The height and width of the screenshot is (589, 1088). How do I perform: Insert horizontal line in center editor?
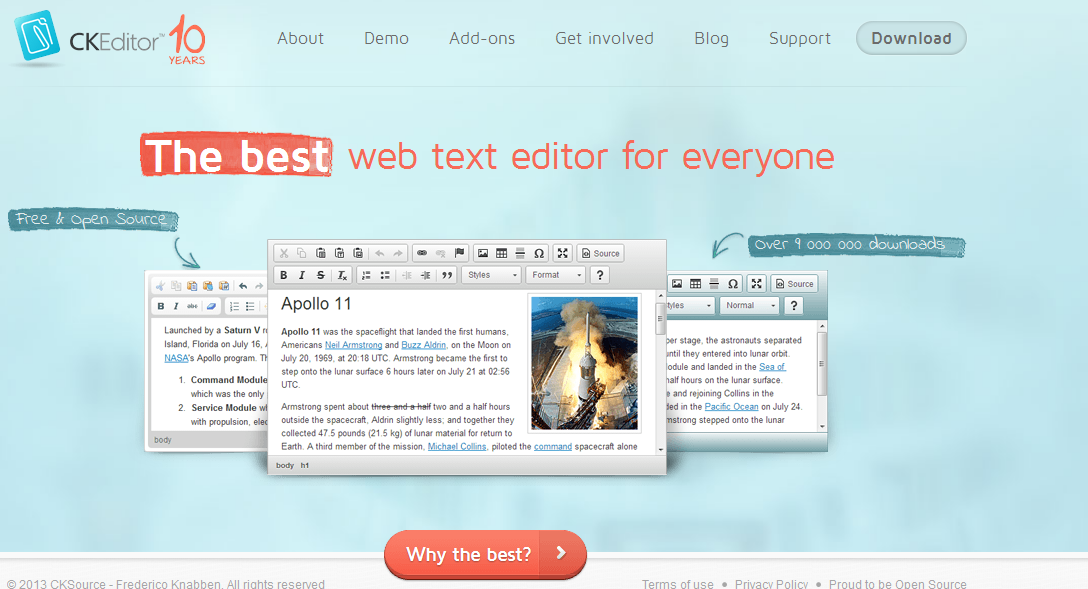tap(520, 253)
